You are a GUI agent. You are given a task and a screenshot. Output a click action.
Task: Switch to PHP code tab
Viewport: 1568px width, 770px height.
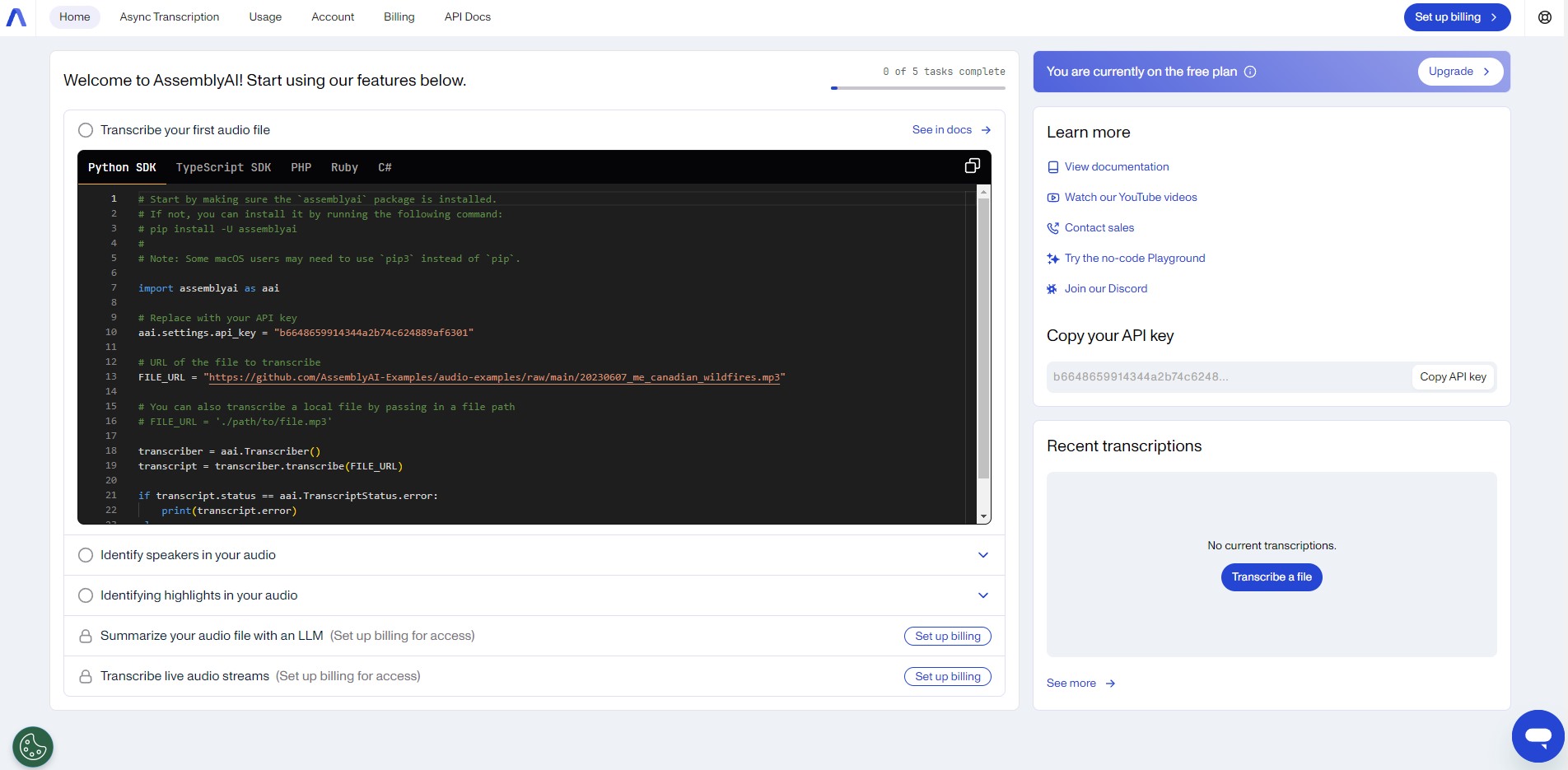tap(301, 167)
